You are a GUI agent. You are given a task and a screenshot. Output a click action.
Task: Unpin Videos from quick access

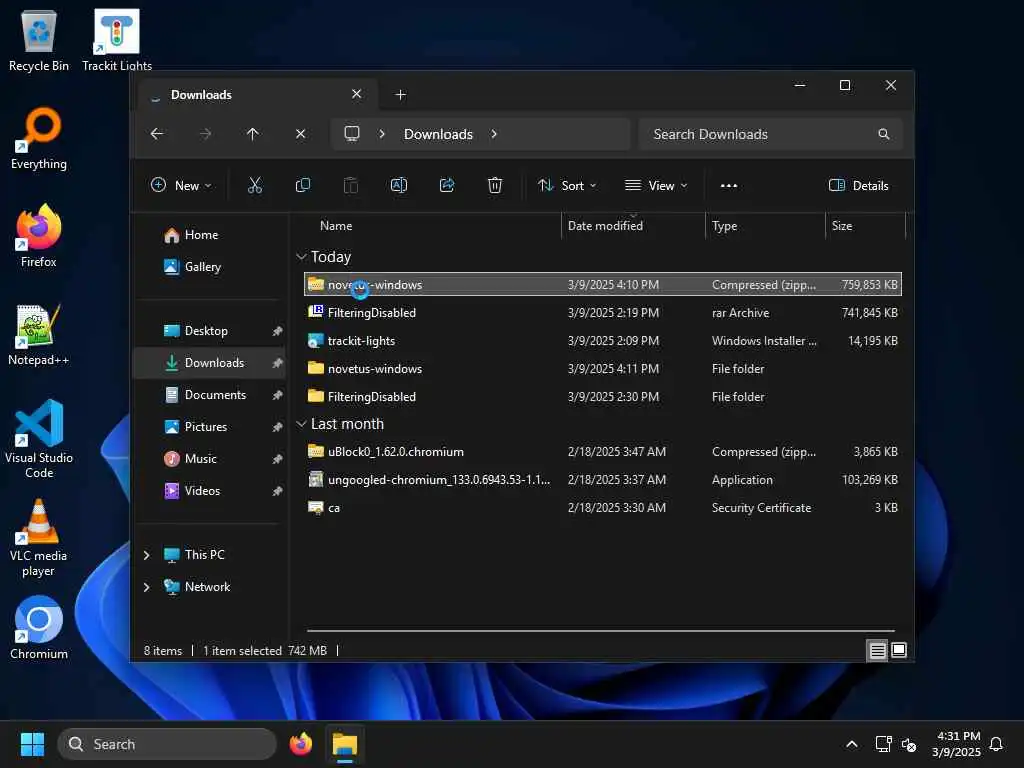click(278, 491)
